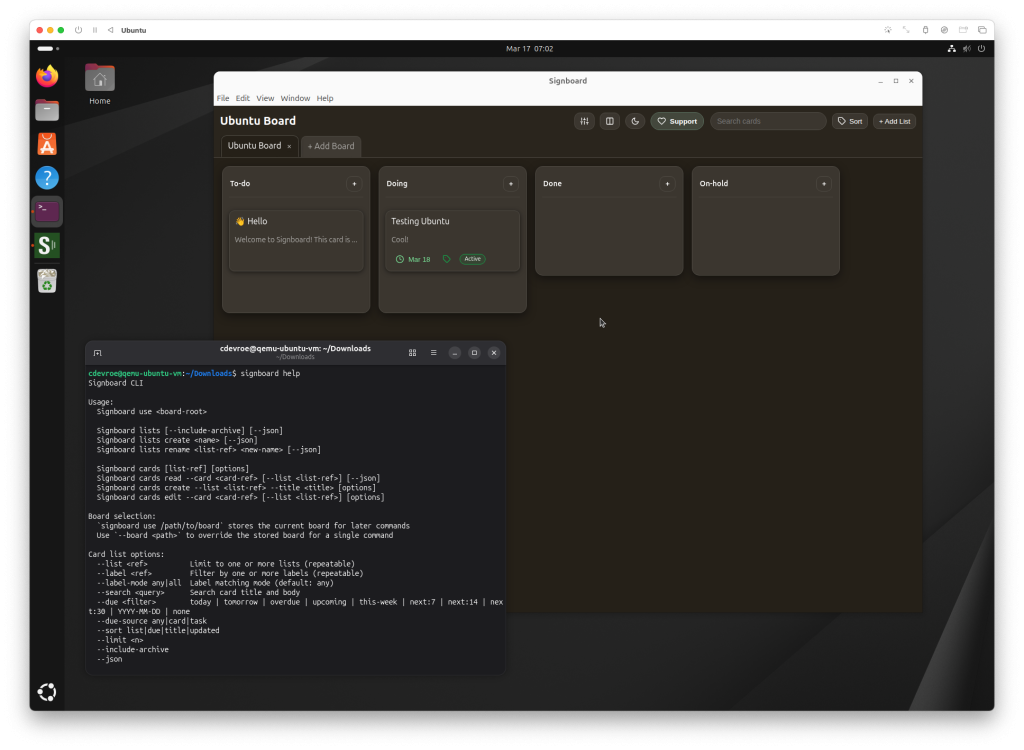Add a card to the Doing list
The image size is (1024, 750).
tap(510, 184)
